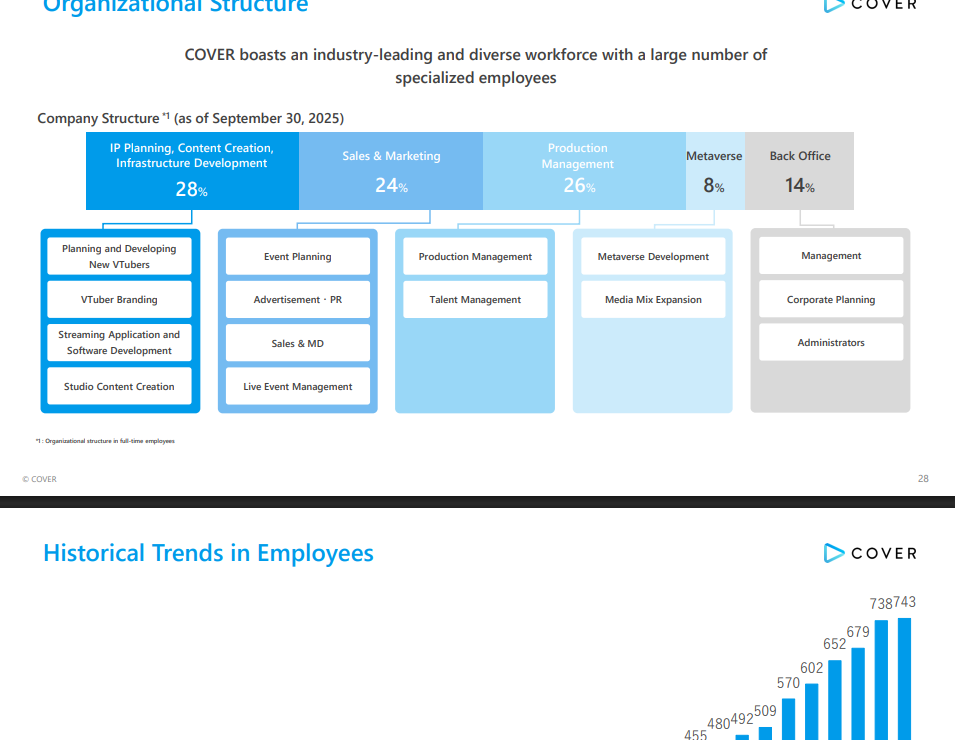Click the bar labeled 602
Screen dimensions: 955x740
[812, 712]
